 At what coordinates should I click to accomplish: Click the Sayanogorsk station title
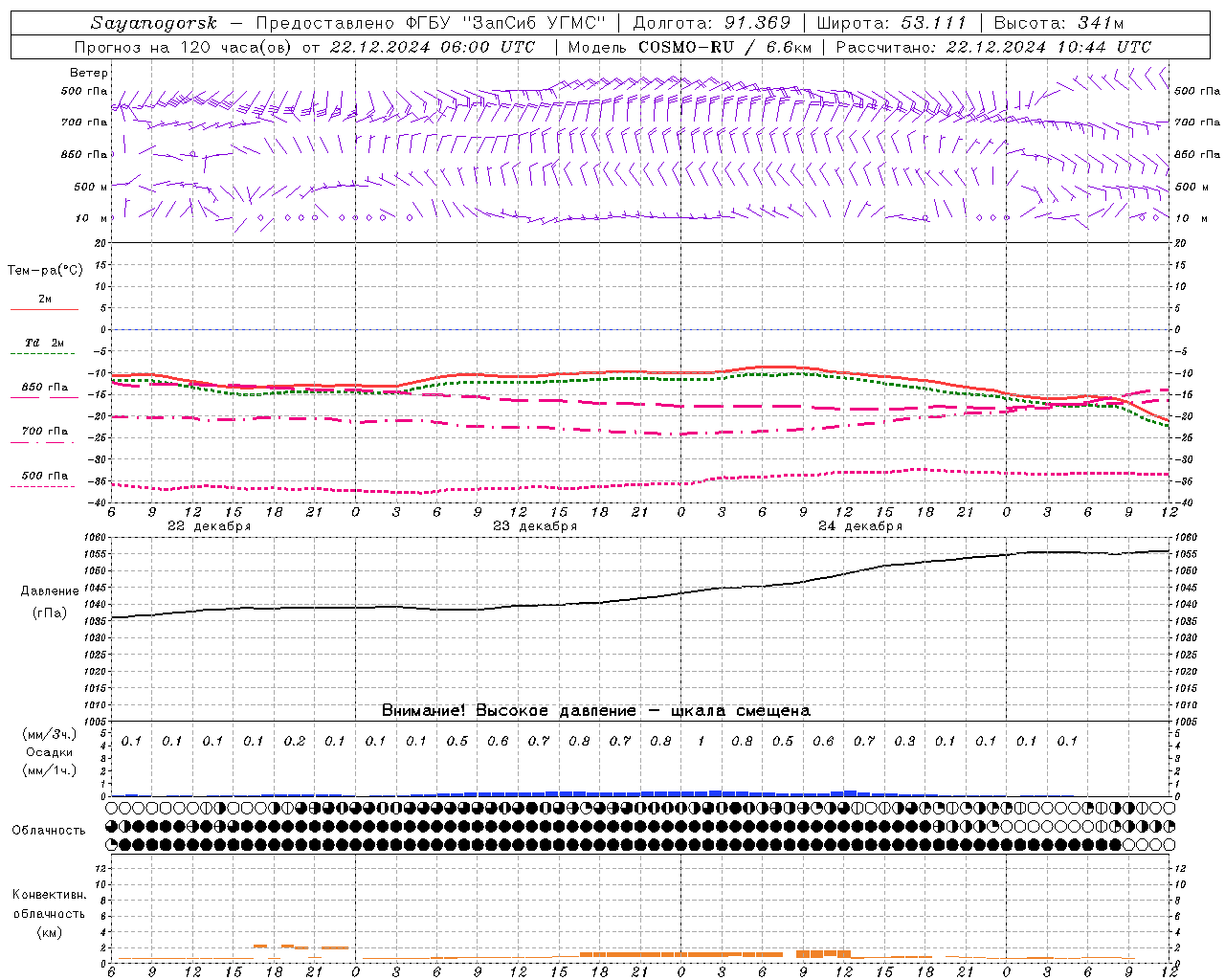pyautogui.click(x=154, y=23)
